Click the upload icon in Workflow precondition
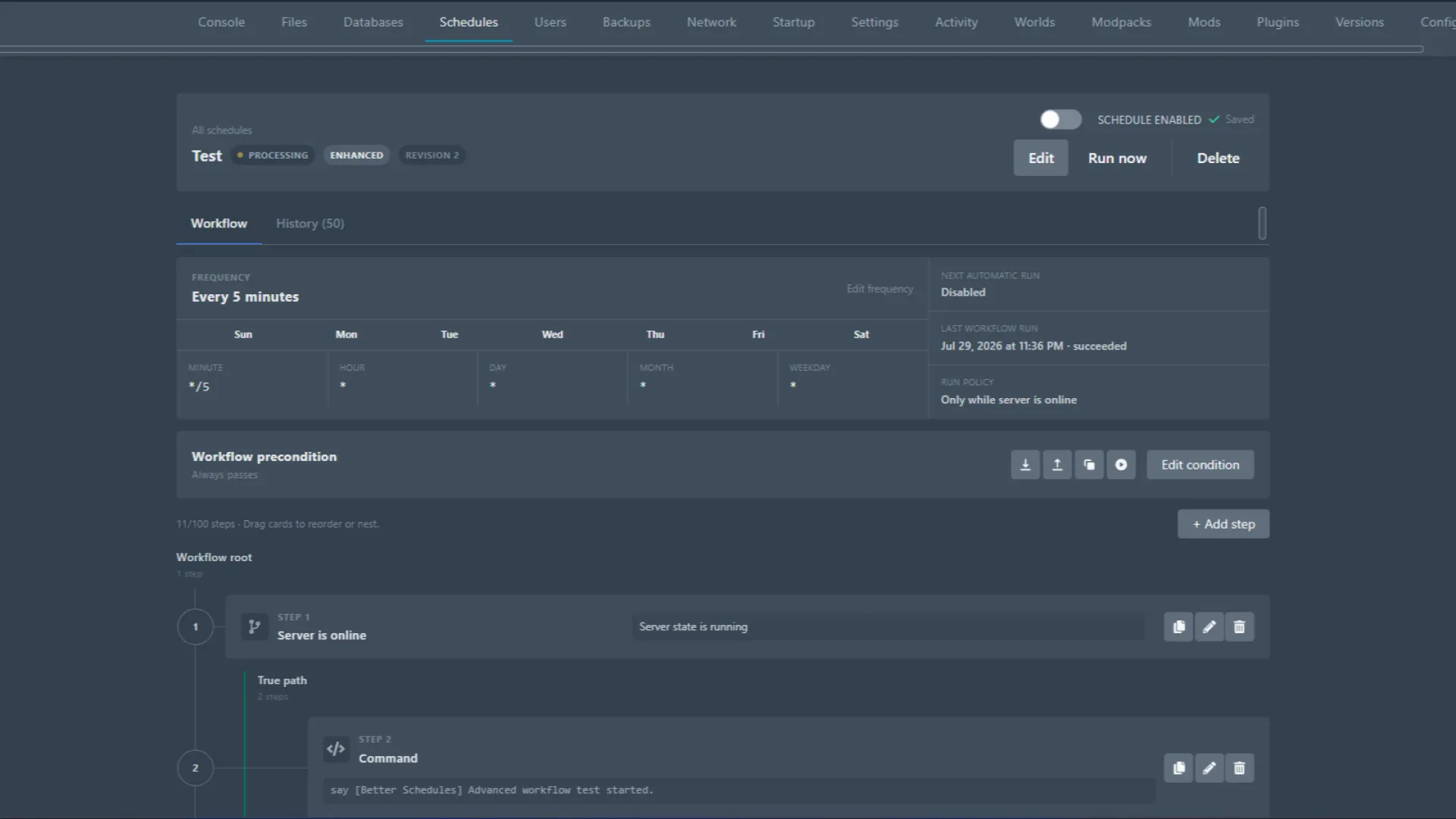 (1057, 465)
